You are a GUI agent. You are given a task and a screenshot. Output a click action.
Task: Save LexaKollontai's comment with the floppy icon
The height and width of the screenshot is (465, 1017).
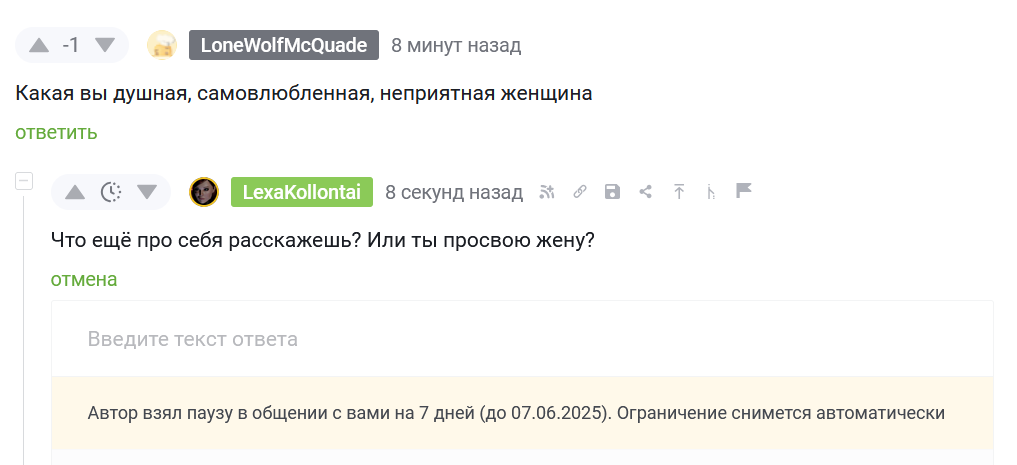click(613, 192)
